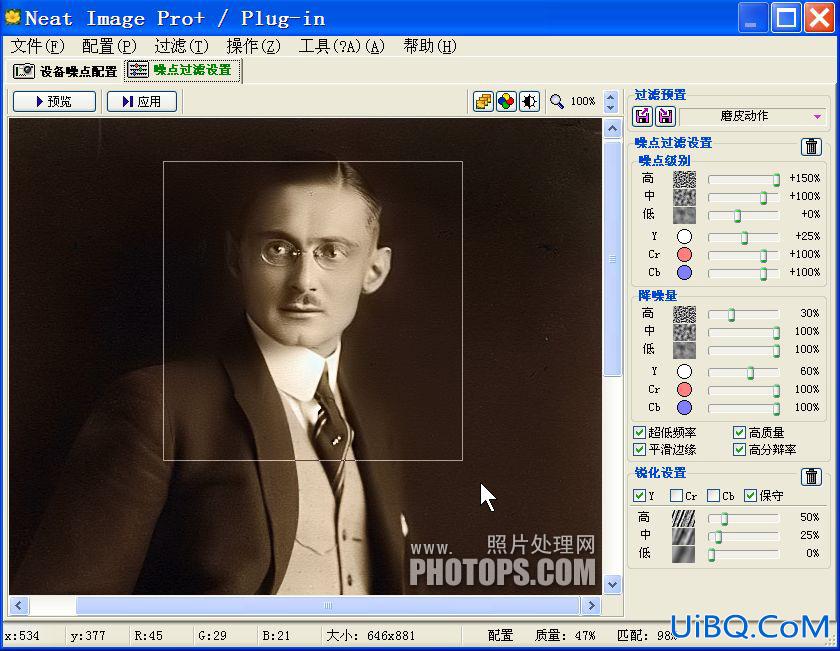Click the Y noise level slider at +25%
The height and width of the screenshot is (651, 840).
[744, 237]
